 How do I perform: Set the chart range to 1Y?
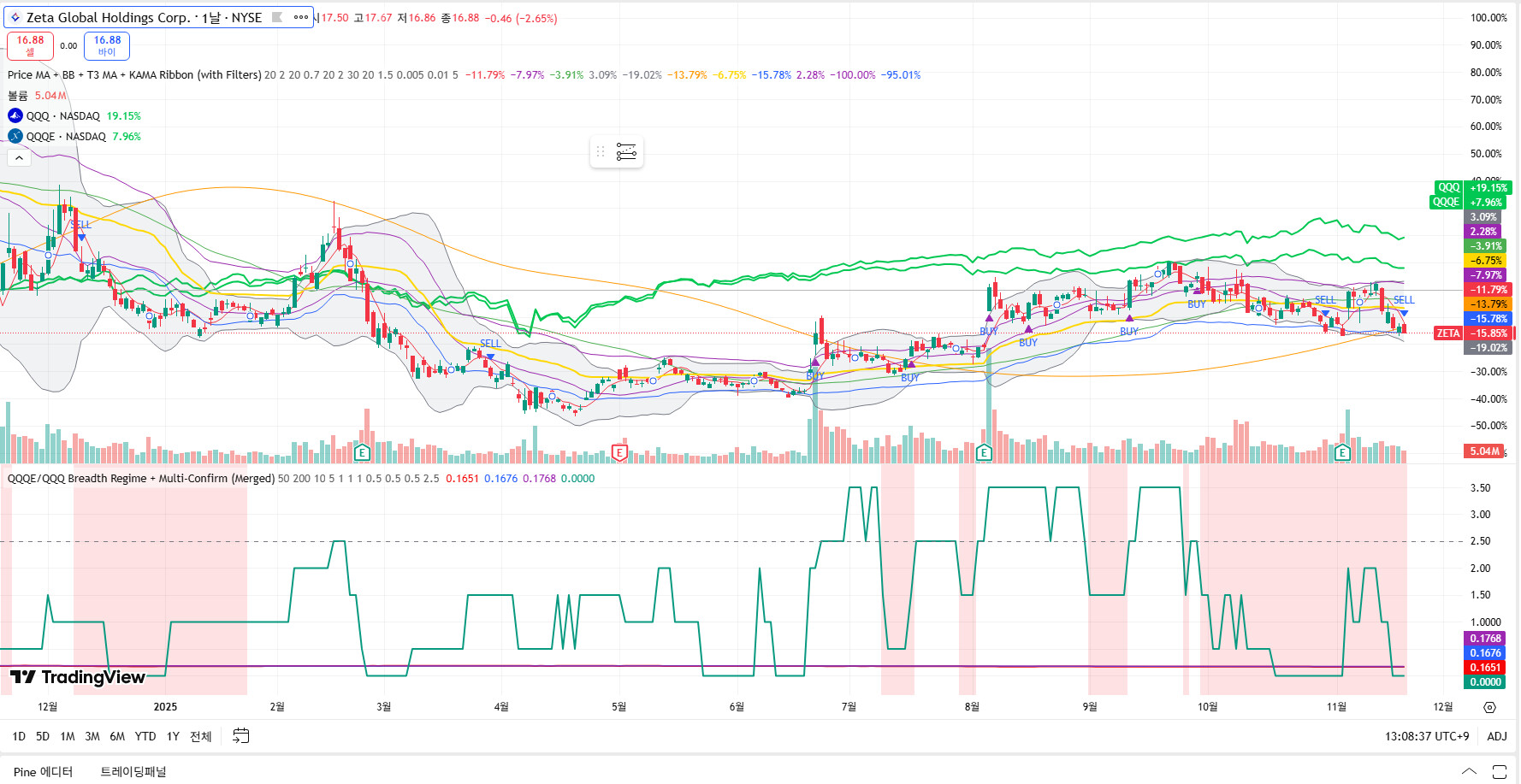pos(173,736)
